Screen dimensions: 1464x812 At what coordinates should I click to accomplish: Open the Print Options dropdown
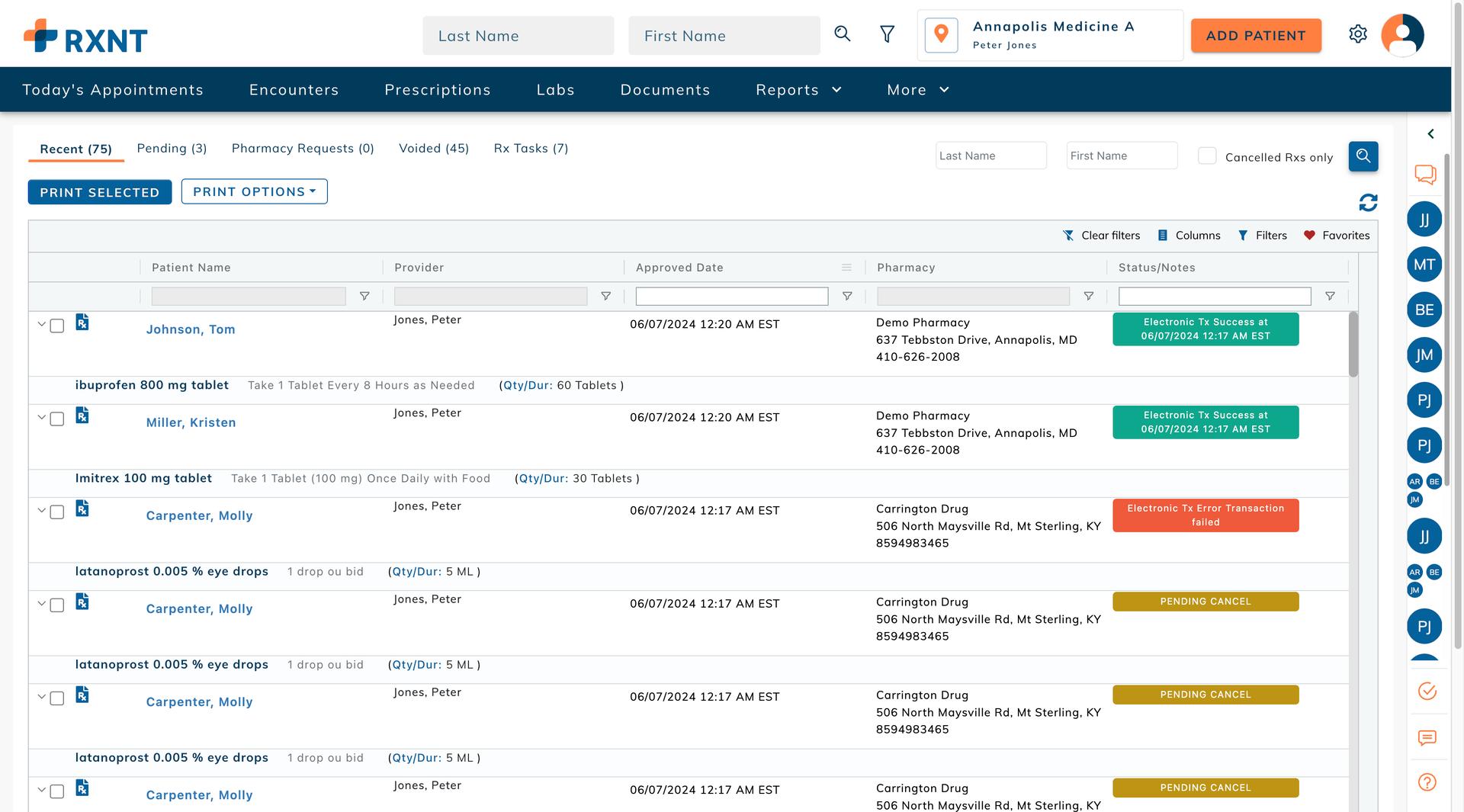tap(254, 192)
